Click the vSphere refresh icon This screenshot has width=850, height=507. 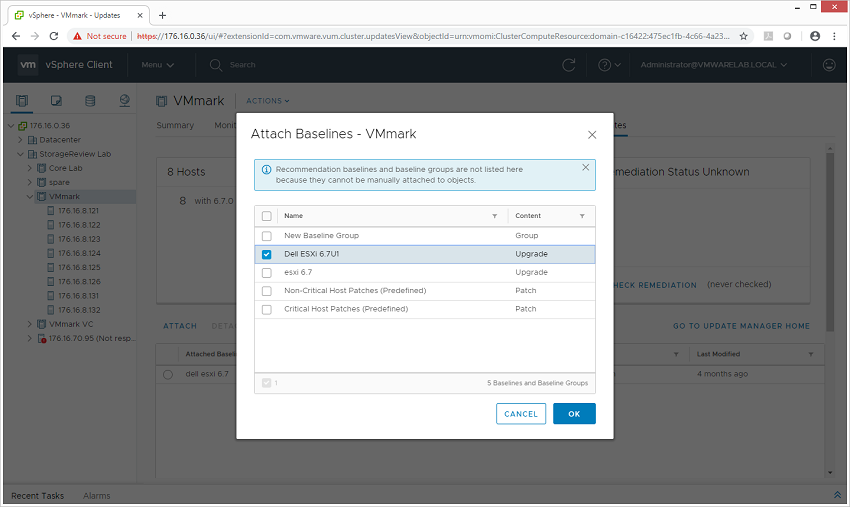pos(568,65)
